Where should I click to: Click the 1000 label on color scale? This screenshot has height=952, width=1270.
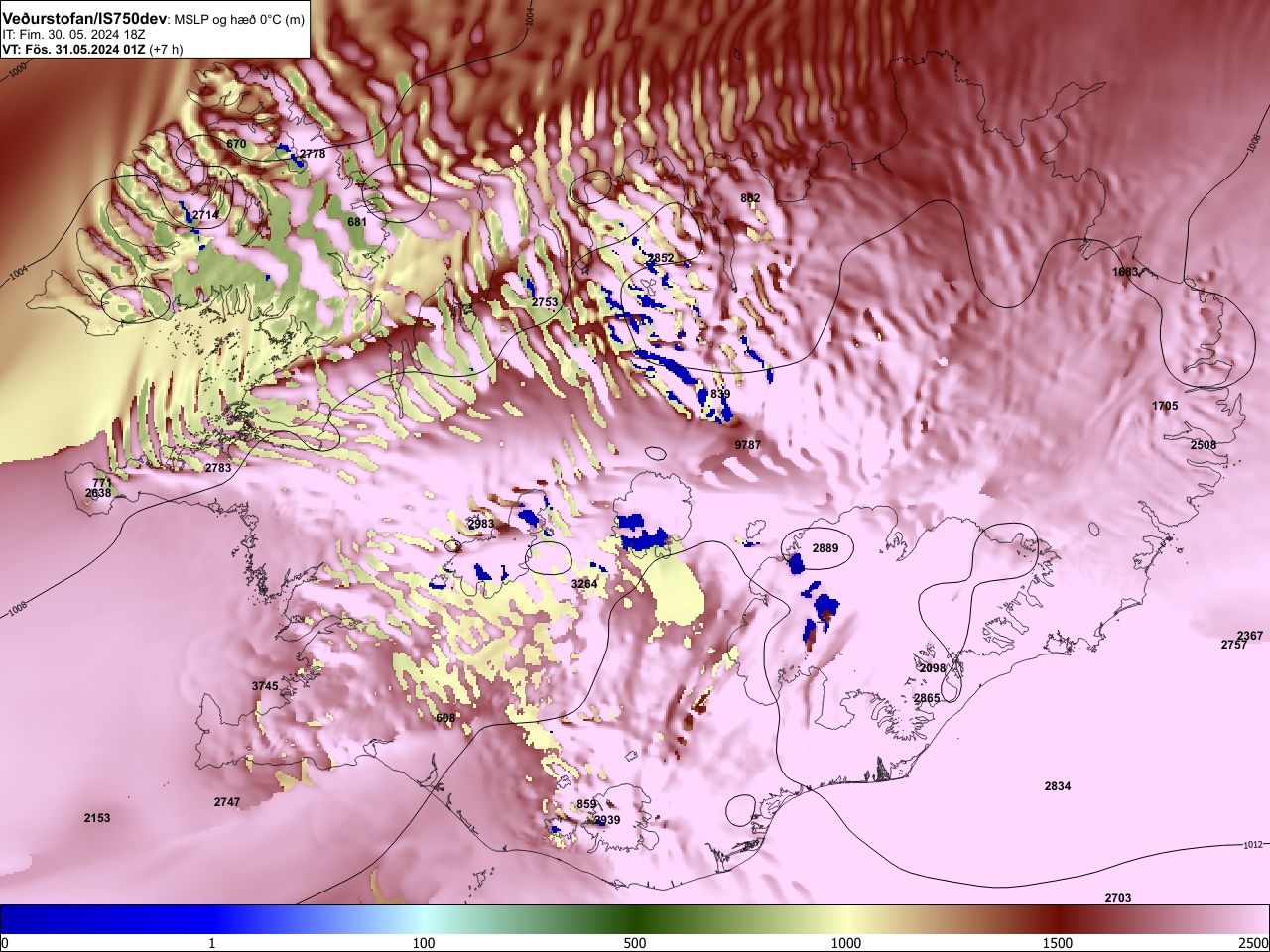pos(845,943)
